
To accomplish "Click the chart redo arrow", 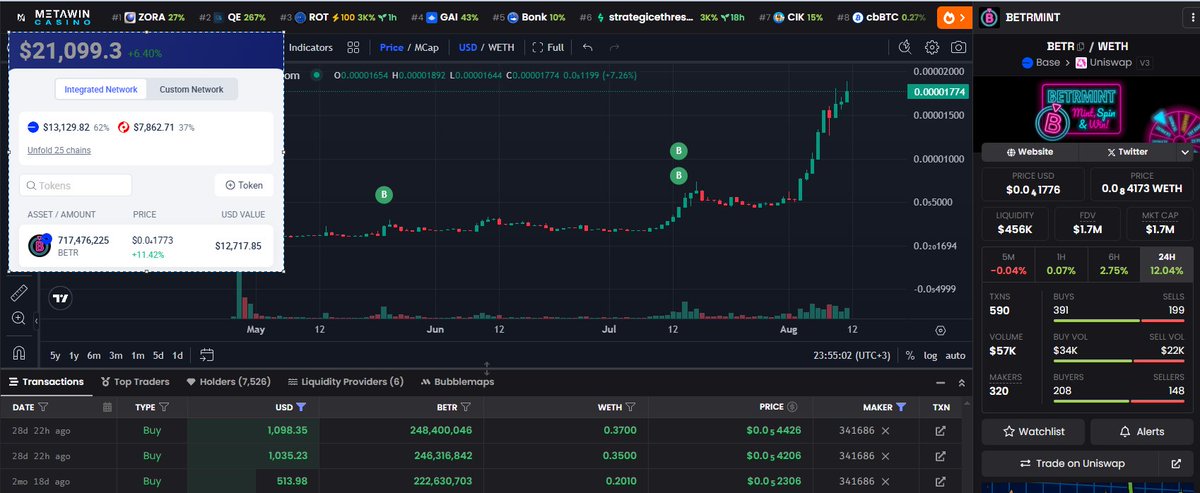I will [614, 47].
